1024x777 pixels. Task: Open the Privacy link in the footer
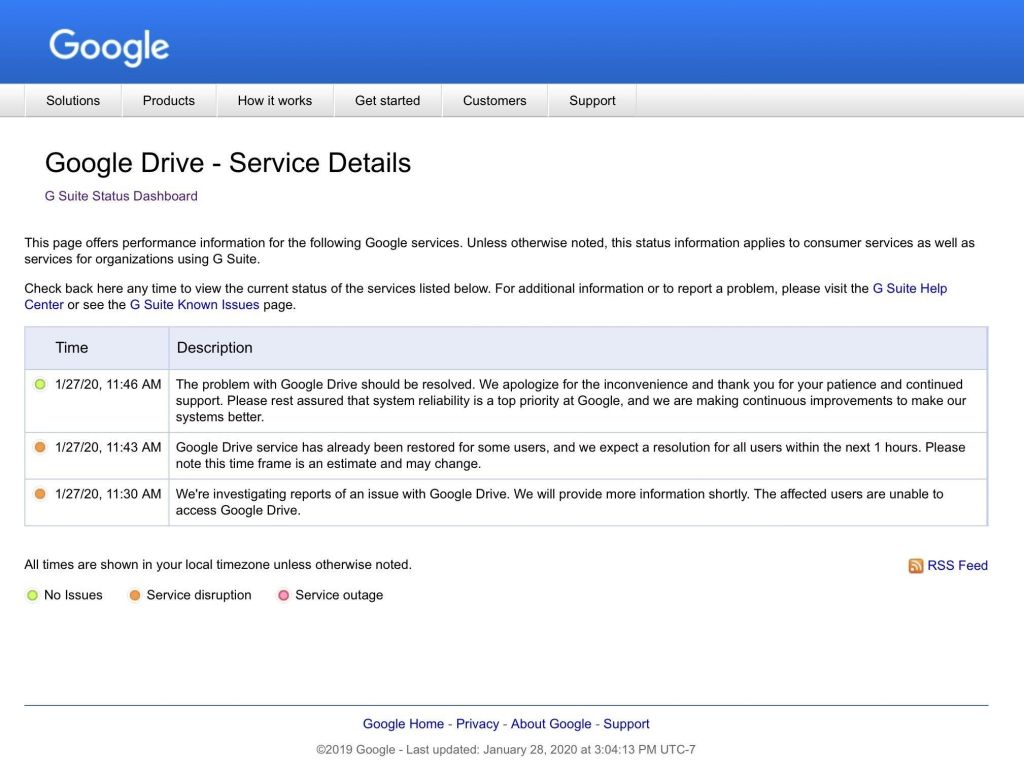(x=477, y=723)
